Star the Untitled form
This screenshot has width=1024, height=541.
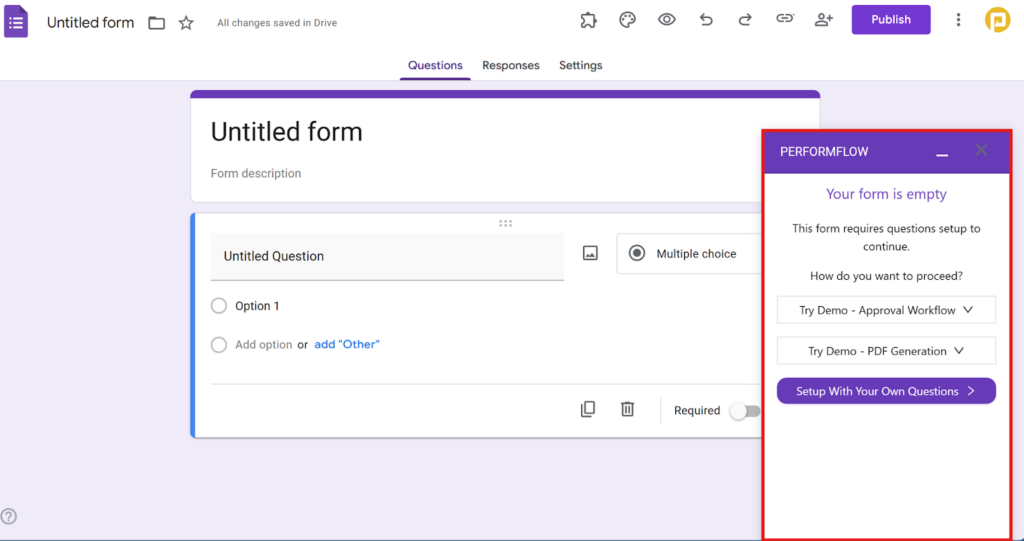(186, 23)
